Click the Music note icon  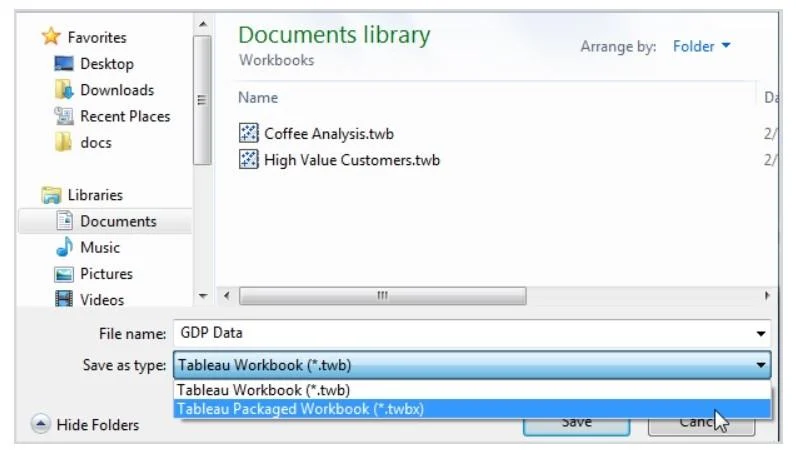[64, 247]
